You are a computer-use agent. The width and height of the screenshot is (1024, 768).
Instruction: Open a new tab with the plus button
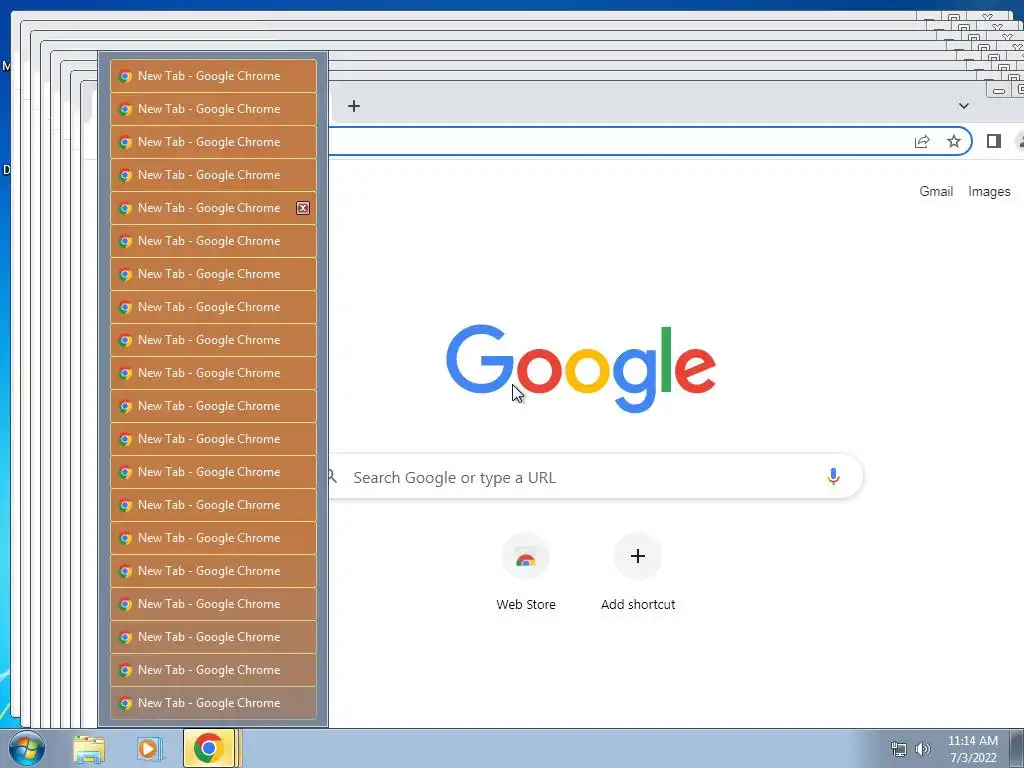[353, 106]
